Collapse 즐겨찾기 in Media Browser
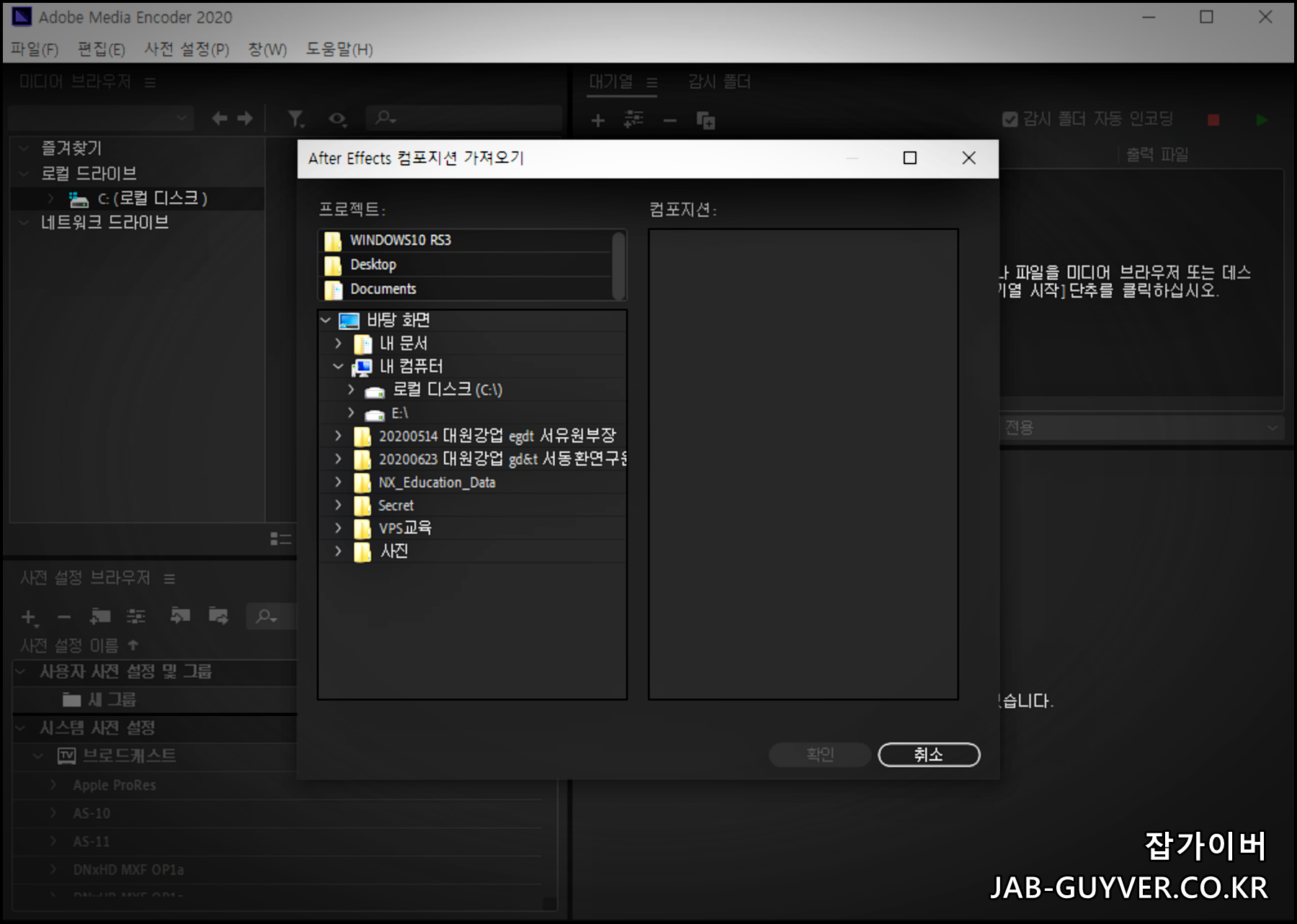Image resolution: width=1297 pixels, height=924 pixels. pyautogui.click(x=24, y=148)
